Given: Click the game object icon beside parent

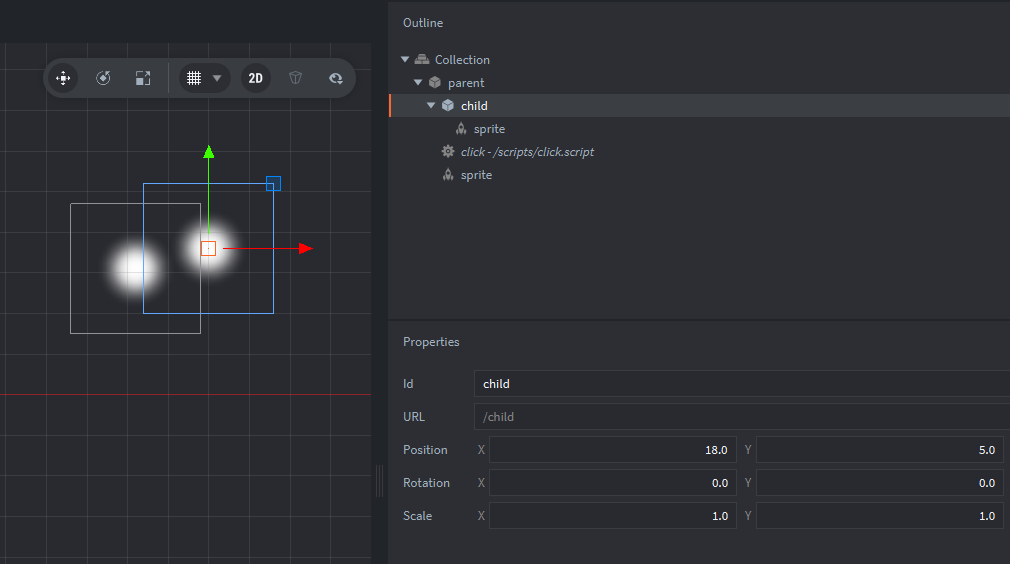Looking at the screenshot, I should 435,83.
